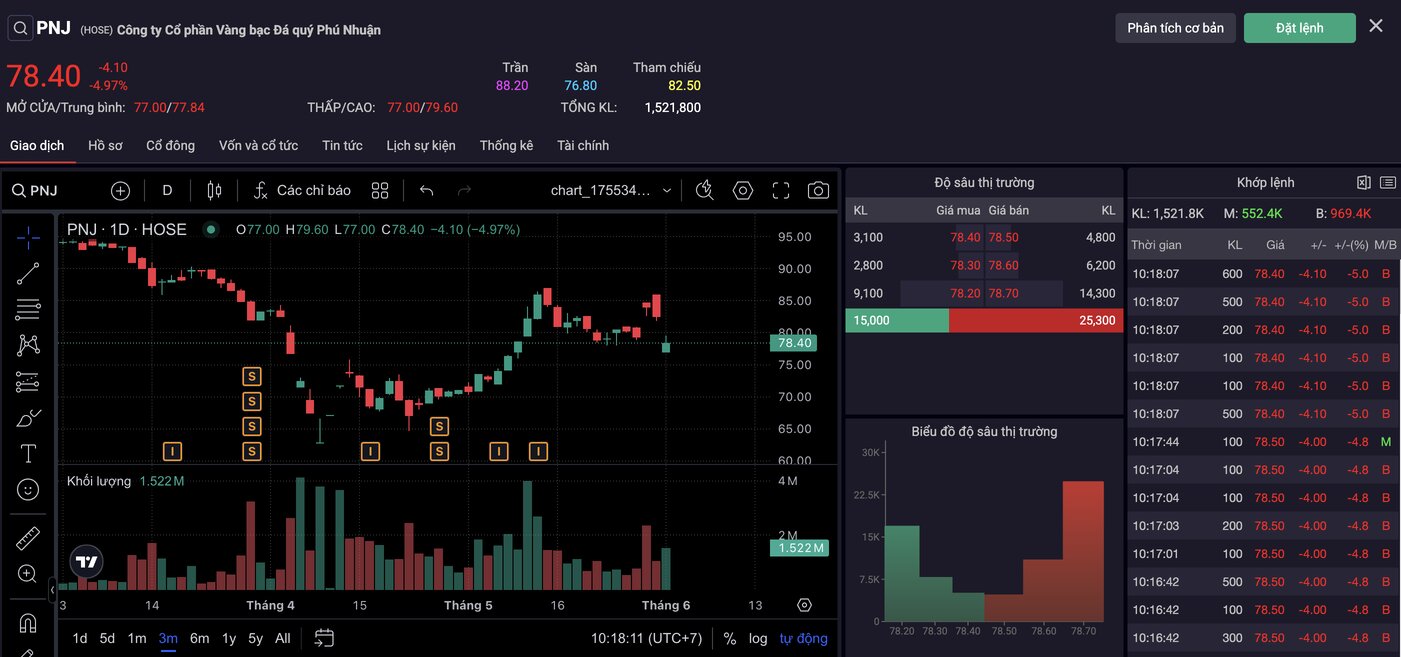Open the Lịch sự kiện tab
1401x657 pixels.
pyautogui.click(x=421, y=145)
